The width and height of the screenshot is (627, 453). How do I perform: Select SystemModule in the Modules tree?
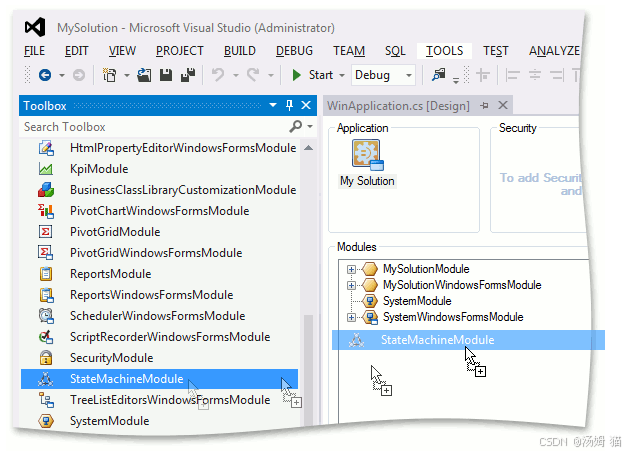[x=417, y=301]
